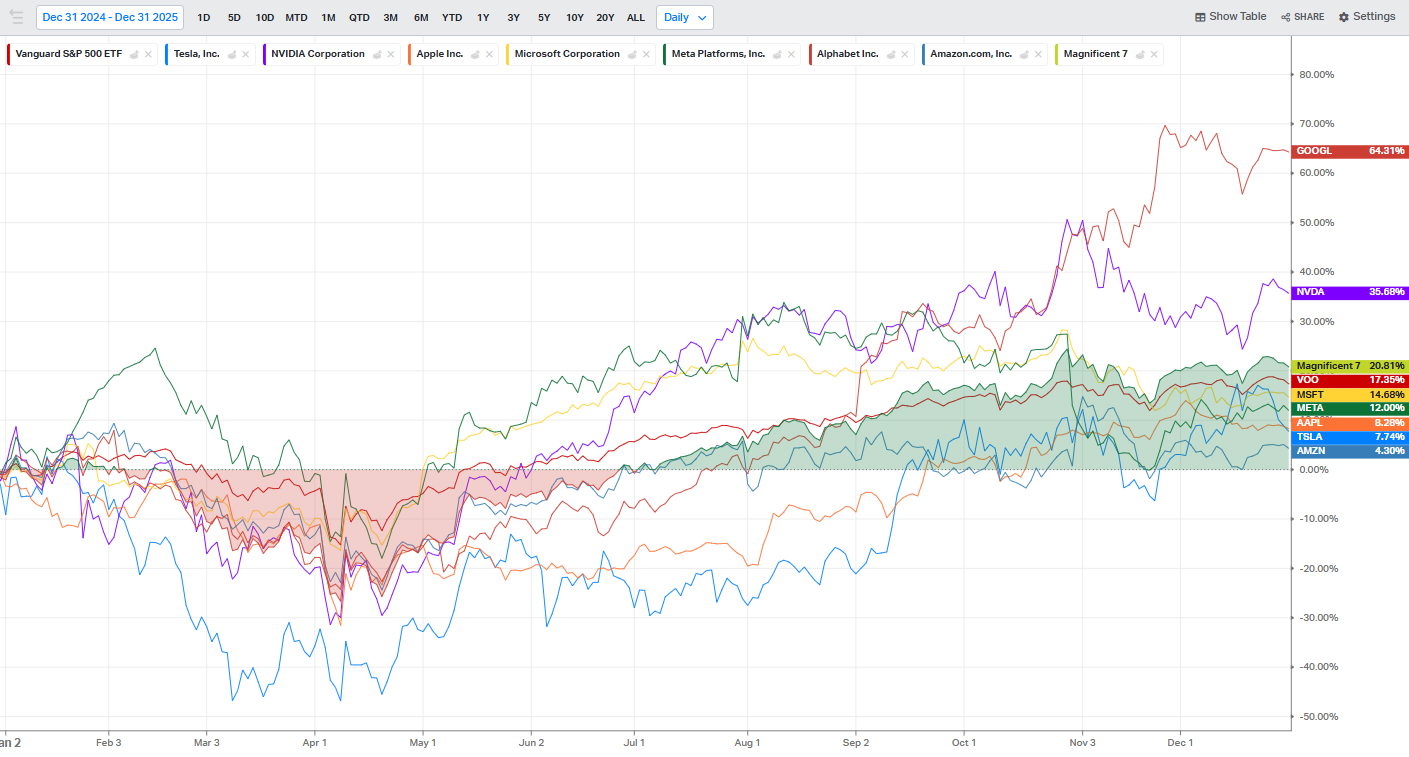Toggle the Vanguard S&P 500 ETF series
This screenshot has width=1409, height=757.
(x=68, y=54)
